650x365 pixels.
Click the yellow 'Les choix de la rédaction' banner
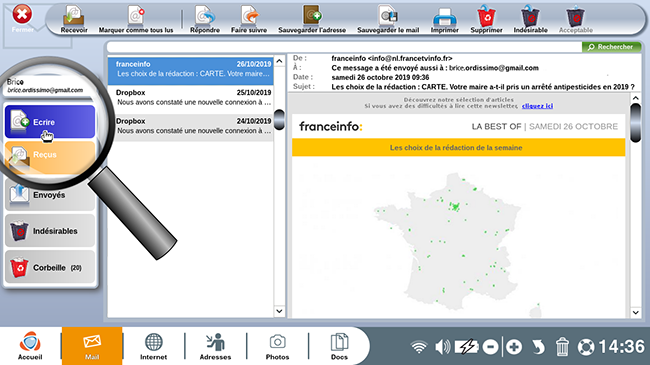point(458,148)
